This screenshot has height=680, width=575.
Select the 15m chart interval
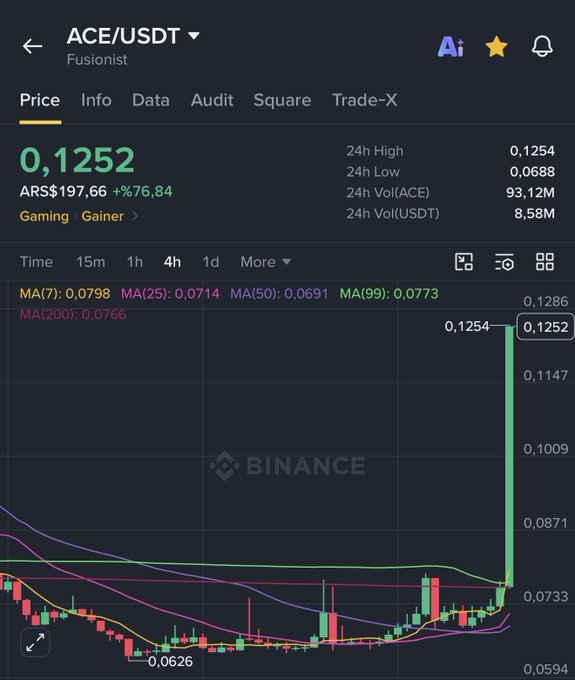pyautogui.click(x=91, y=262)
